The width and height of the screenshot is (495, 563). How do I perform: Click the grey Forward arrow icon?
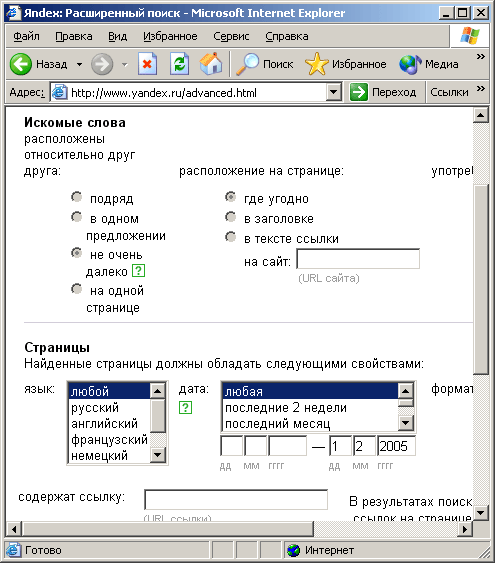102,64
